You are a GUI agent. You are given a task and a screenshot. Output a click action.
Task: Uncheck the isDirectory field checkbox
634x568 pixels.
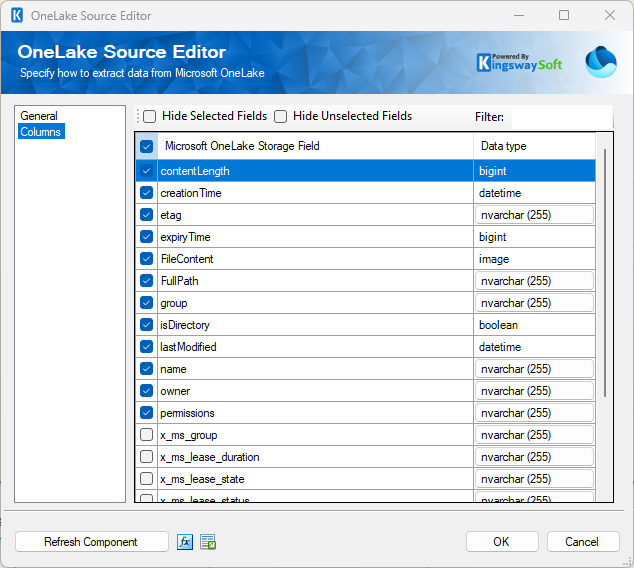(x=146, y=325)
